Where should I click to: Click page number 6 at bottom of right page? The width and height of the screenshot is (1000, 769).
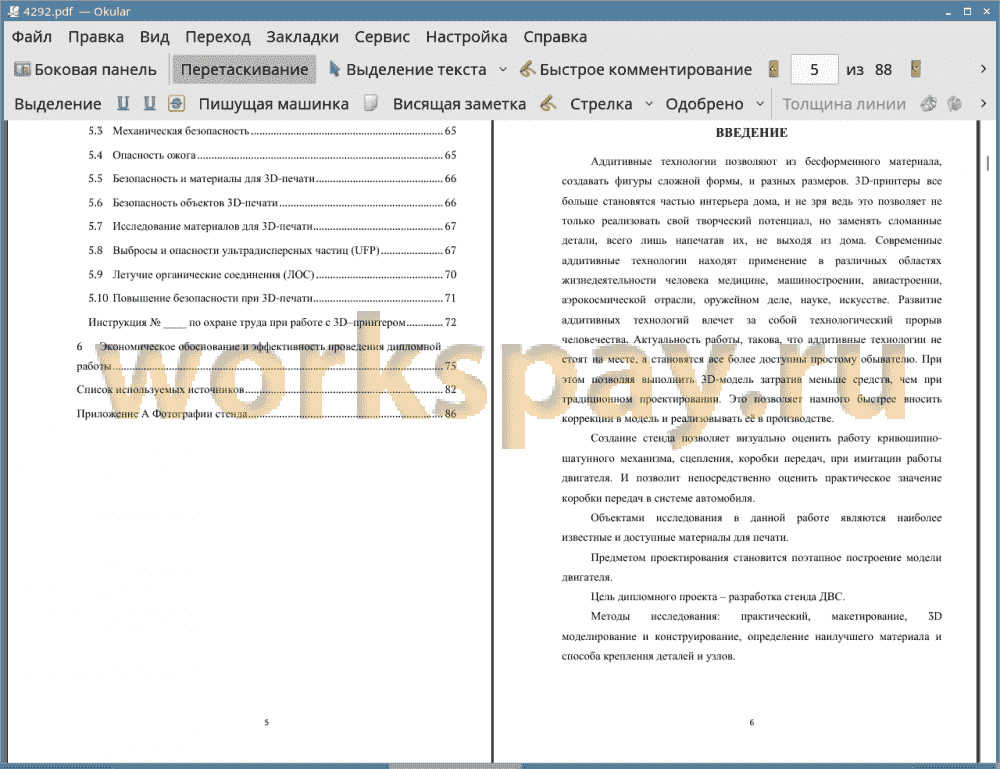tap(751, 722)
